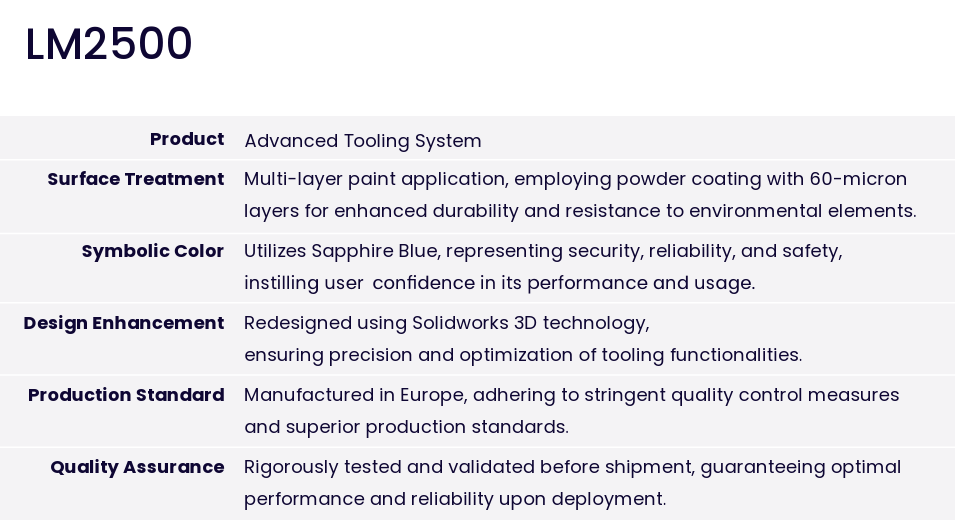Click the reliability upon deployment line
The width and height of the screenshot is (955, 520).
pos(455,499)
